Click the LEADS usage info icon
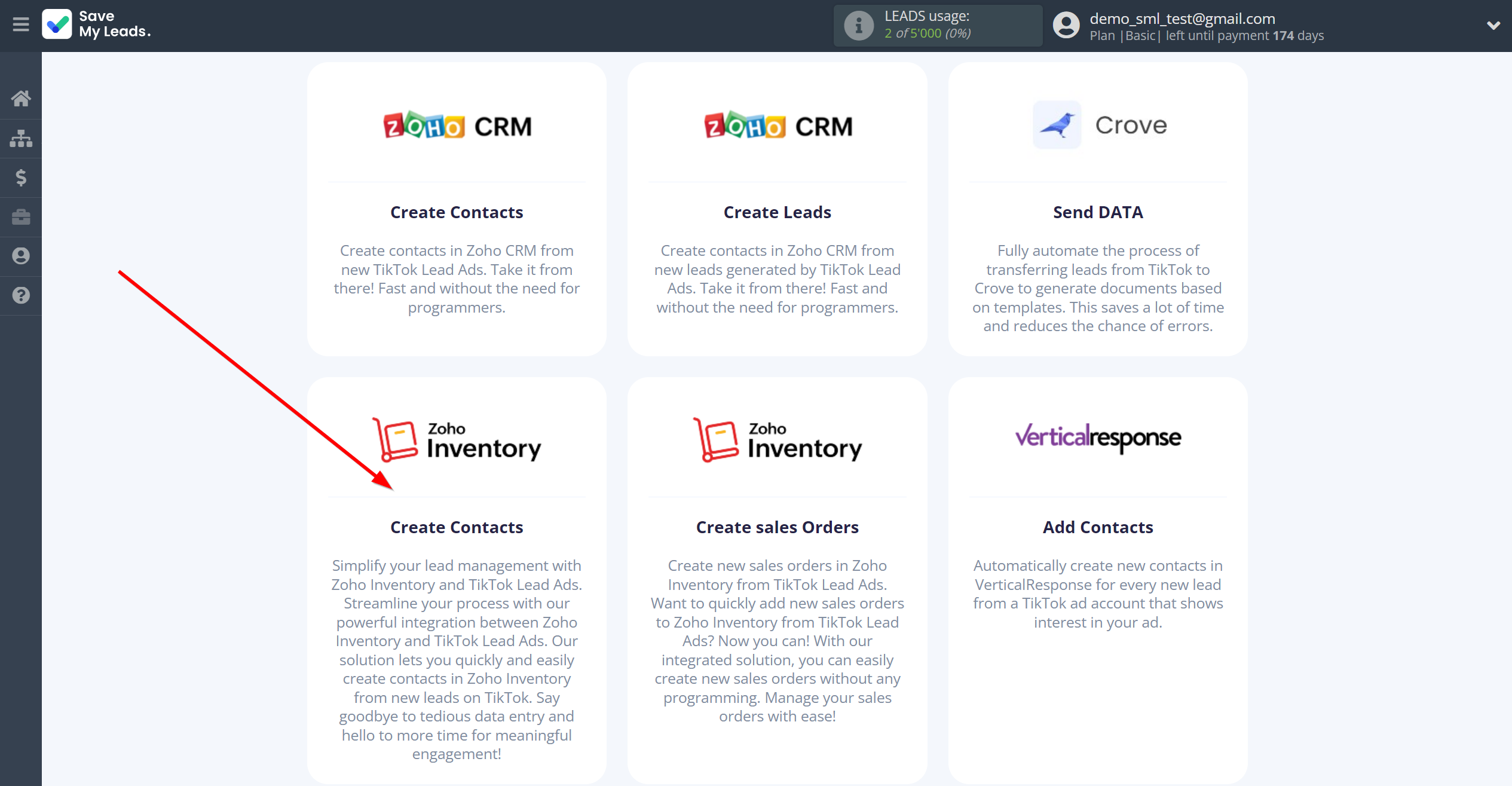The height and width of the screenshot is (786, 1512). 859,26
